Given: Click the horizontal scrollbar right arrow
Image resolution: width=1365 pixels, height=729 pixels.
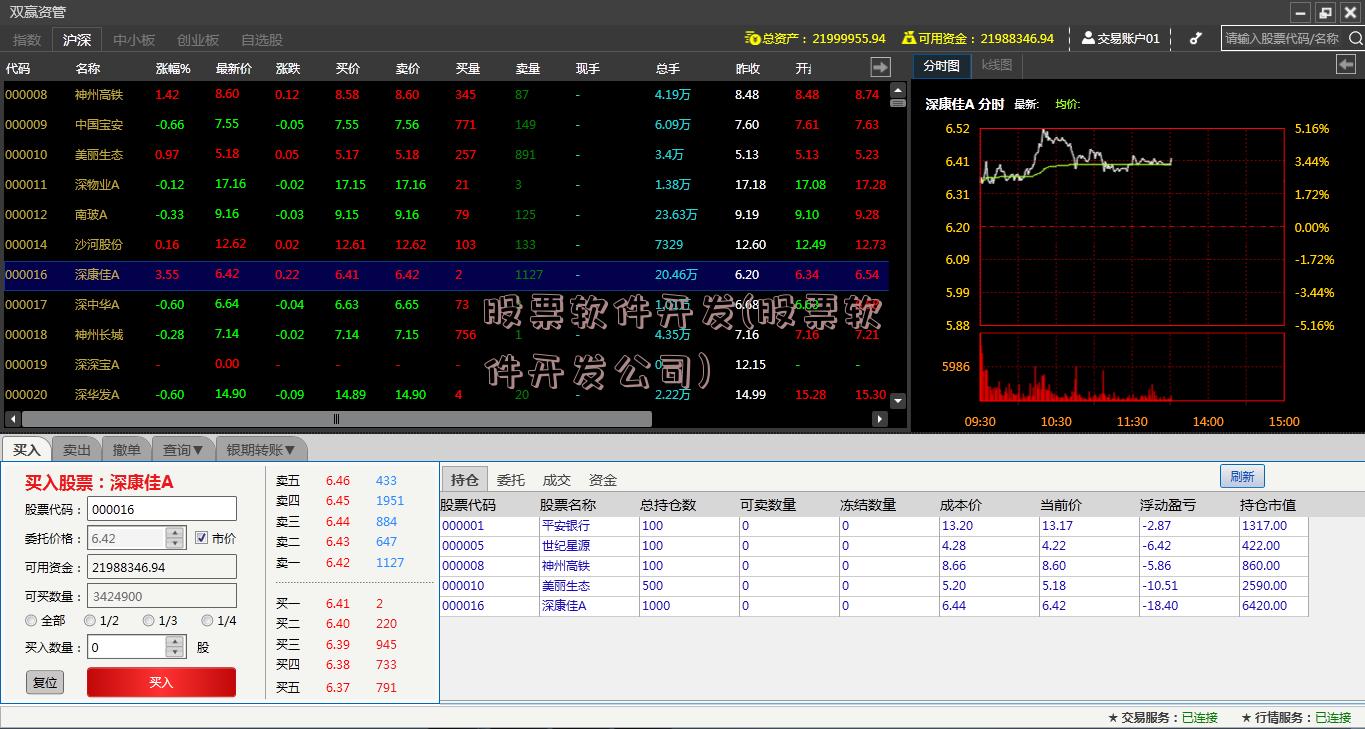Looking at the screenshot, I should (x=880, y=420).
